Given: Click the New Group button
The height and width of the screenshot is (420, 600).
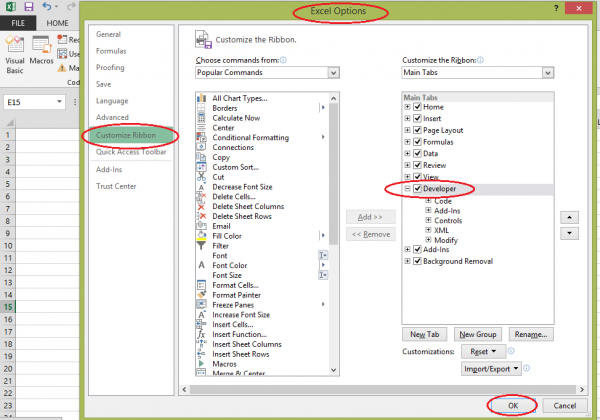Looking at the screenshot, I should tap(478, 334).
